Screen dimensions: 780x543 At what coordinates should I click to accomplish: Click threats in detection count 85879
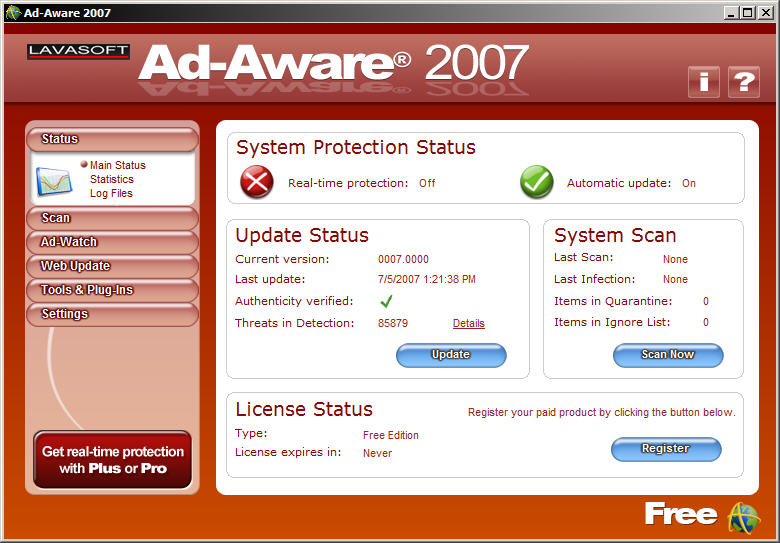coord(392,323)
